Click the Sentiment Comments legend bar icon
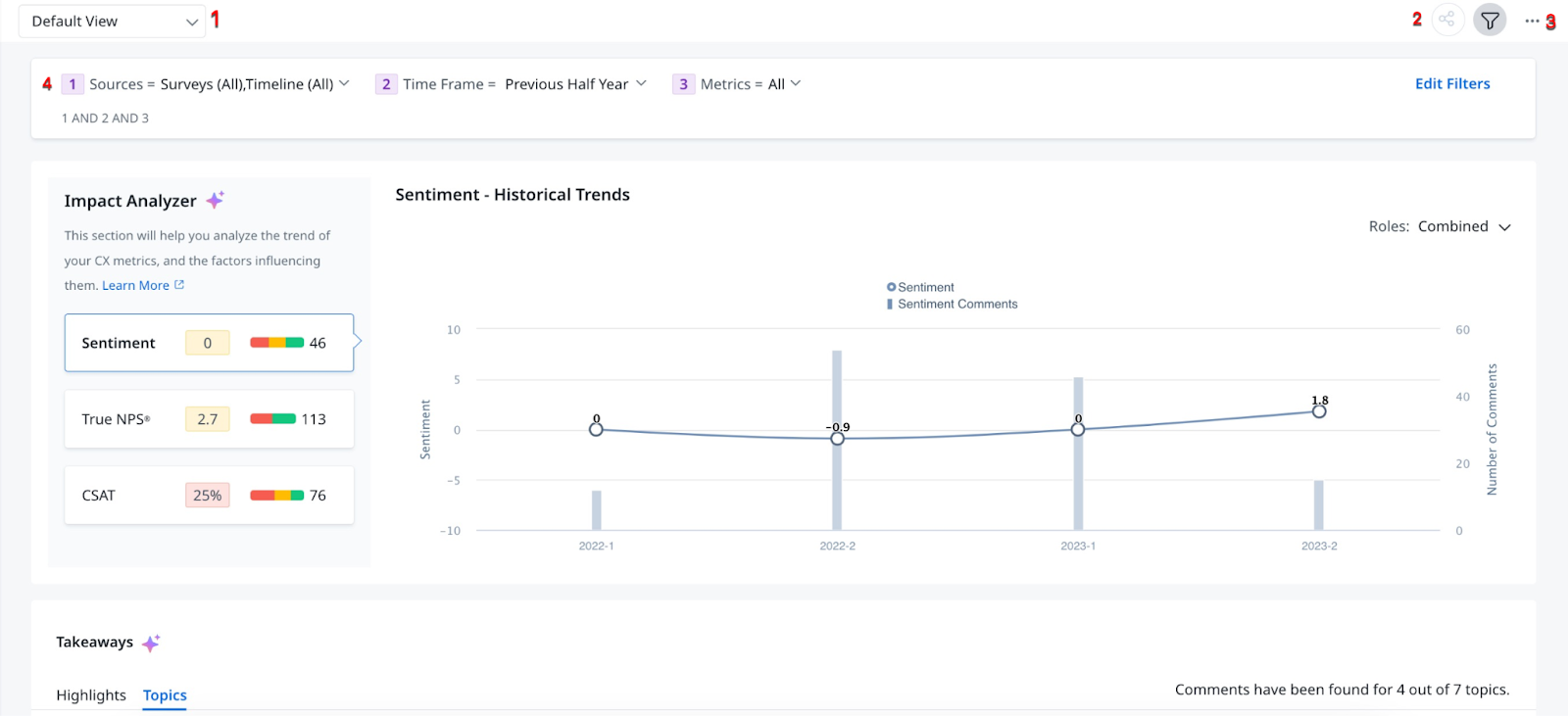Screen dimensions: 1568x716 point(890,304)
